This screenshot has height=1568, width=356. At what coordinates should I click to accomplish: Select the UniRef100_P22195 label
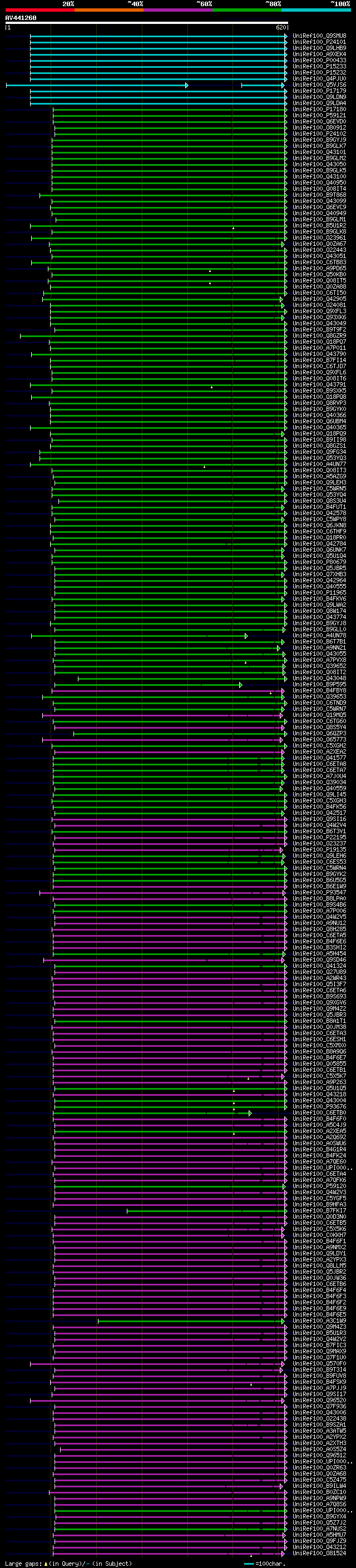point(319,838)
